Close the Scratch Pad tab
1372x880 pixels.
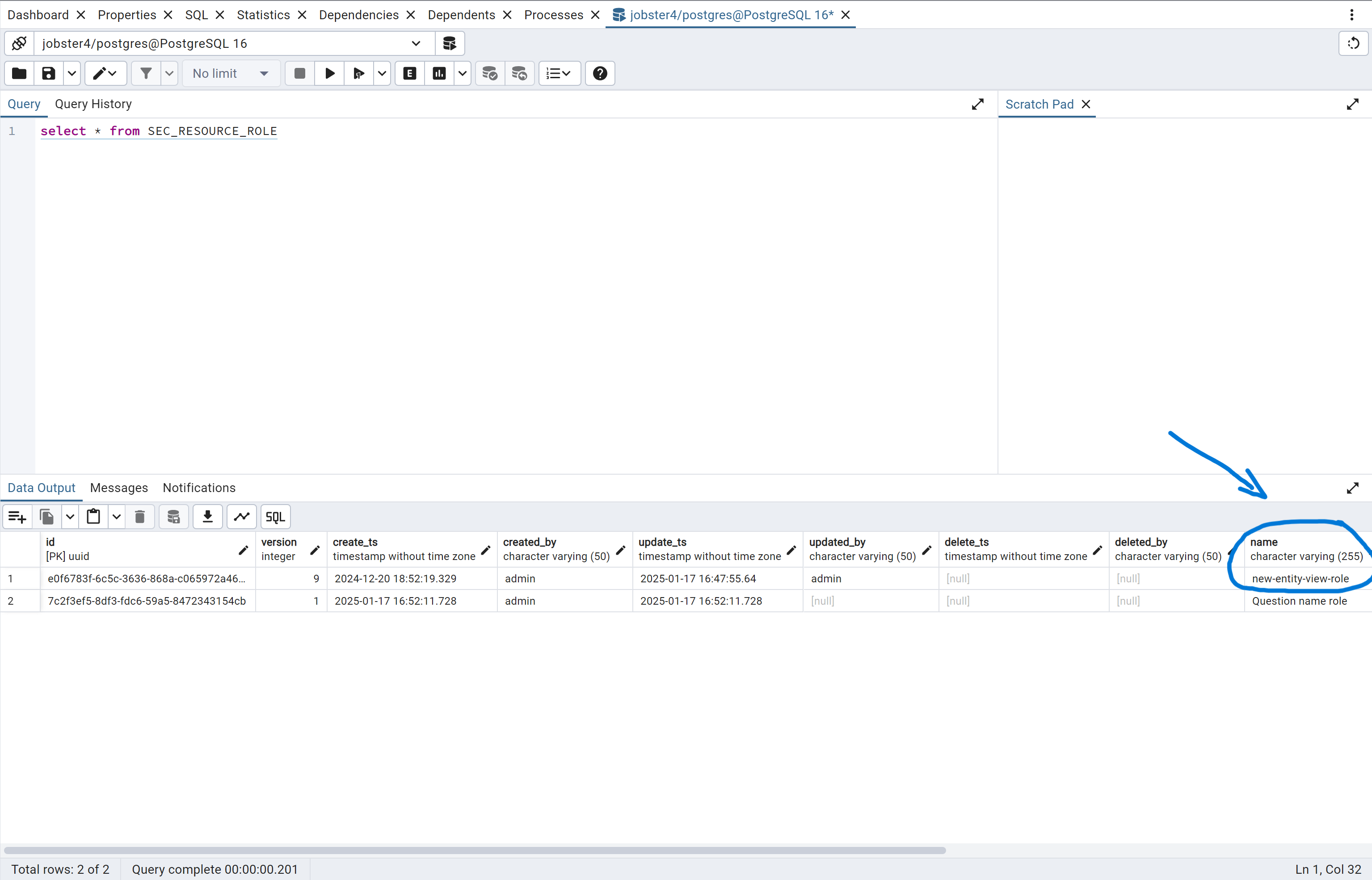(1086, 104)
